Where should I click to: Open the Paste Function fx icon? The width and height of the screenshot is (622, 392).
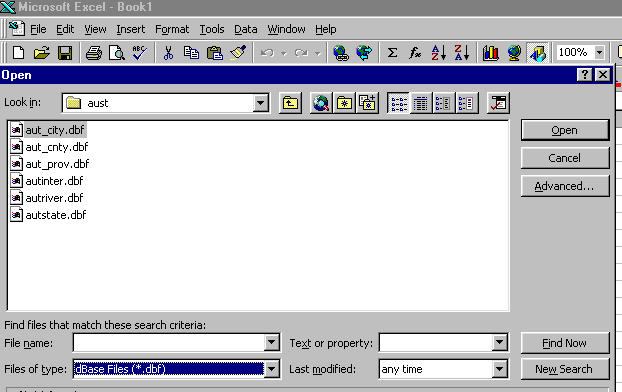tap(415, 52)
